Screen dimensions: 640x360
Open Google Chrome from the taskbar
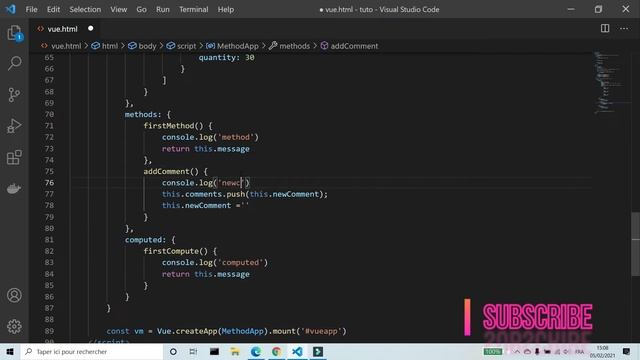click(277, 351)
